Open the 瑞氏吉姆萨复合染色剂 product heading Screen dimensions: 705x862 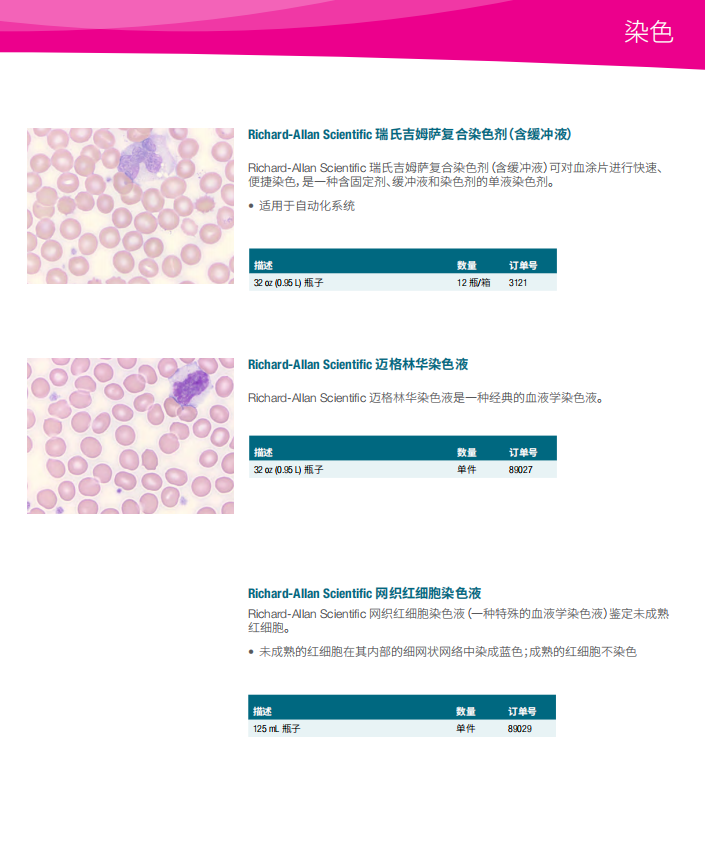tap(409, 134)
